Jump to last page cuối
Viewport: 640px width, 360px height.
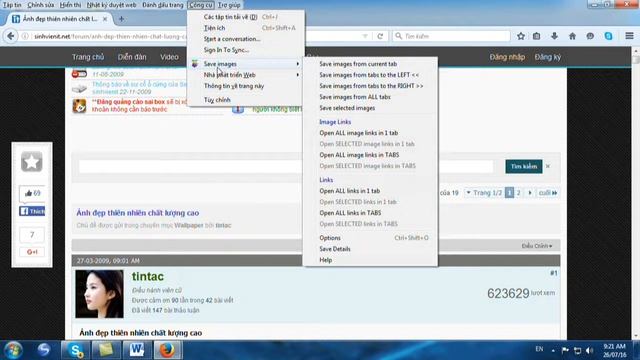click(548, 193)
